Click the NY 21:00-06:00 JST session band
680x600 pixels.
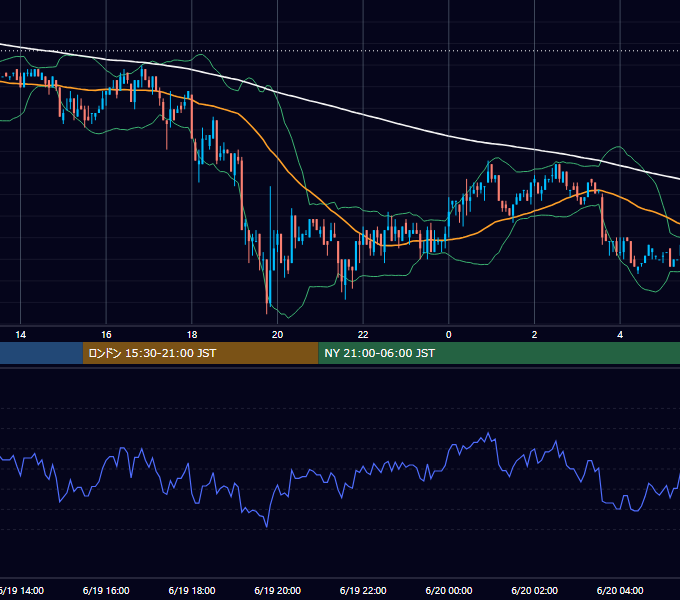point(499,353)
